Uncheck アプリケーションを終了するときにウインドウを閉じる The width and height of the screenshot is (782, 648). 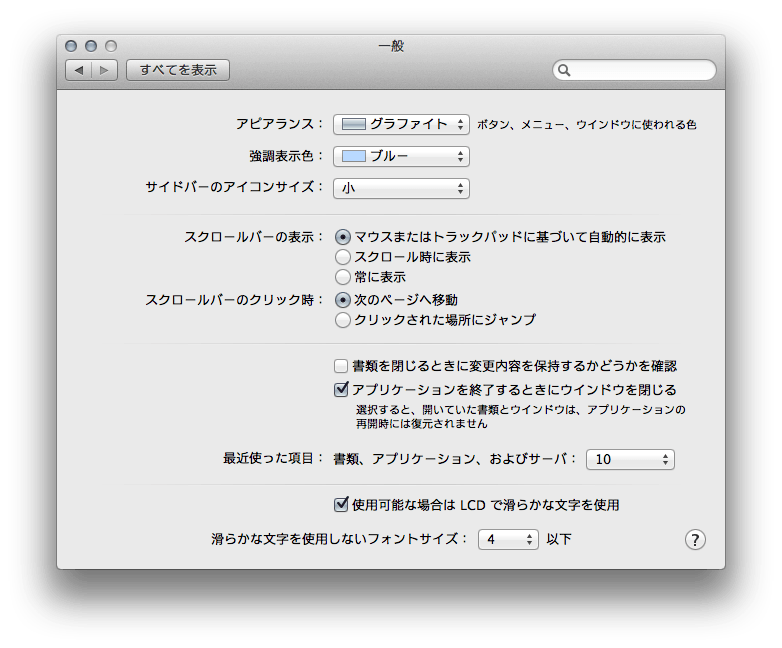tap(341, 389)
